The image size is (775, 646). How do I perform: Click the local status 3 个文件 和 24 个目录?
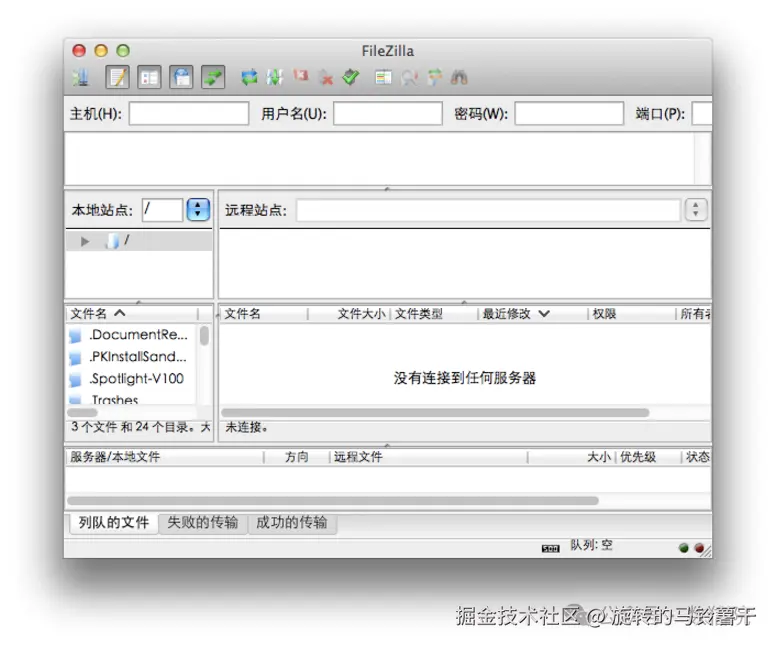coord(140,427)
